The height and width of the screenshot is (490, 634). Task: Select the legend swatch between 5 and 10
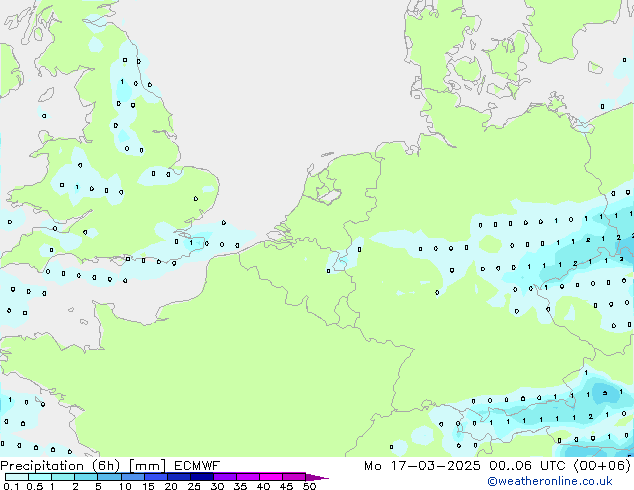click(109, 477)
